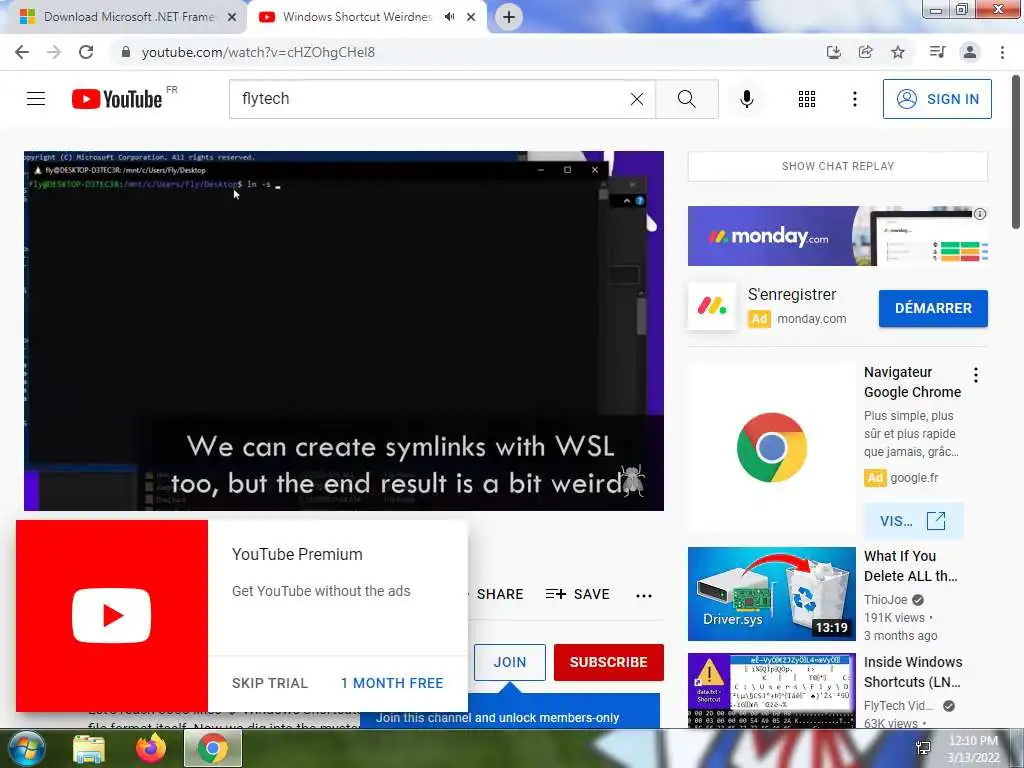Viewport: 1024px width, 768px height.
Task: Open the Chrome install/download page icon
Action: pos(833,52)
